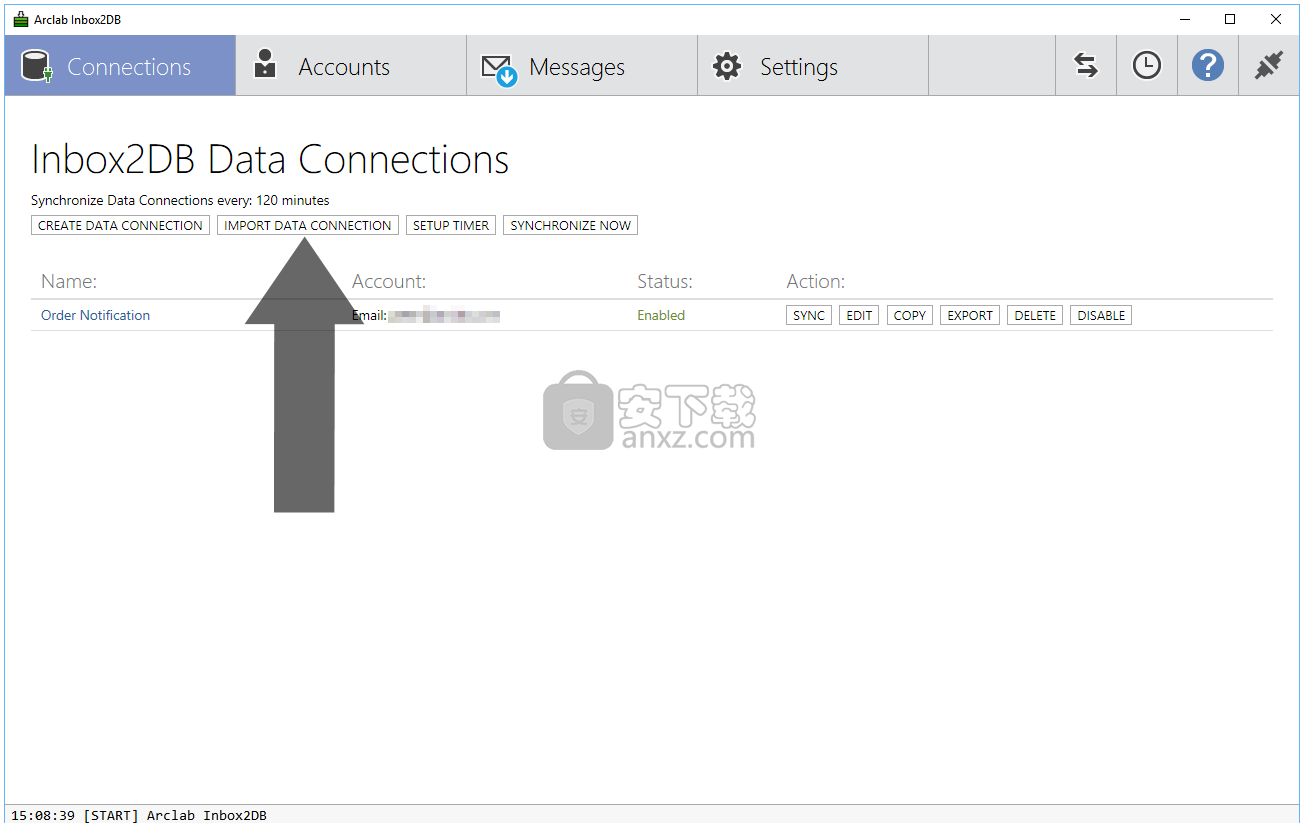Disable the Order Notification connection
Screen dimensions: 1302x823
1101,315
